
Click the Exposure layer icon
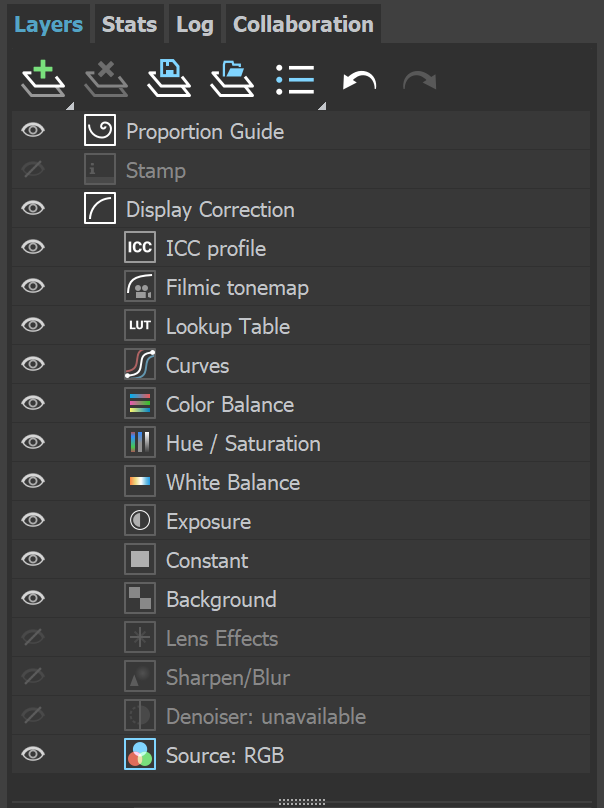tap(140, 520)
